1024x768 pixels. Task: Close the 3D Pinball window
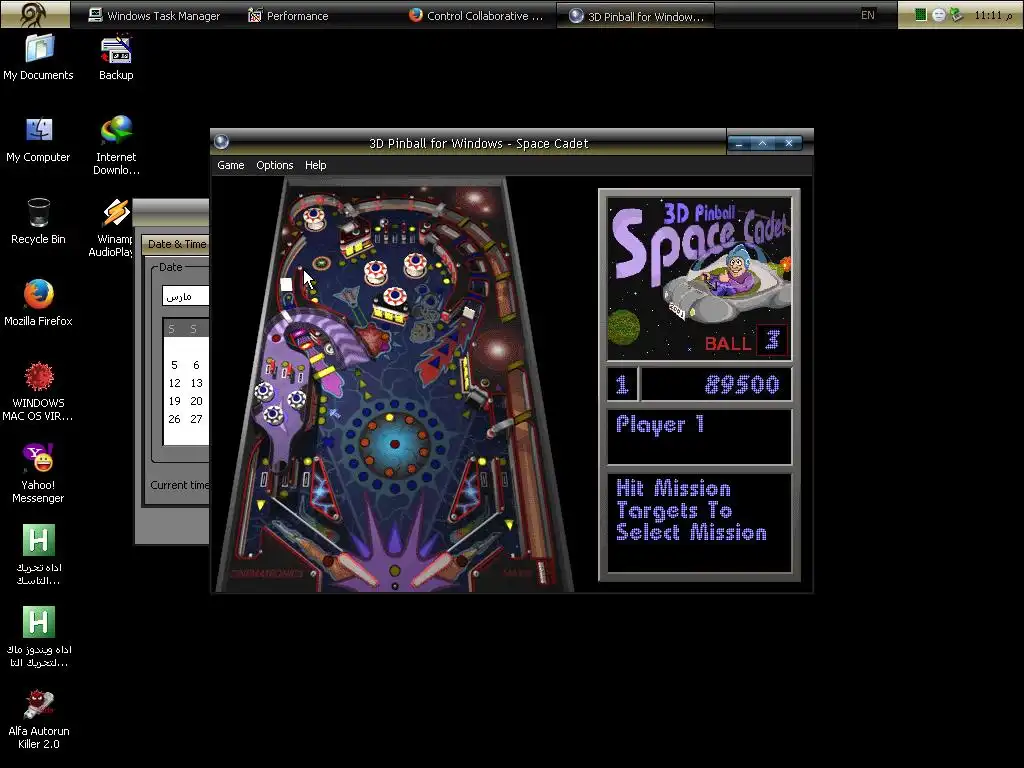click(x=789, y=143)
